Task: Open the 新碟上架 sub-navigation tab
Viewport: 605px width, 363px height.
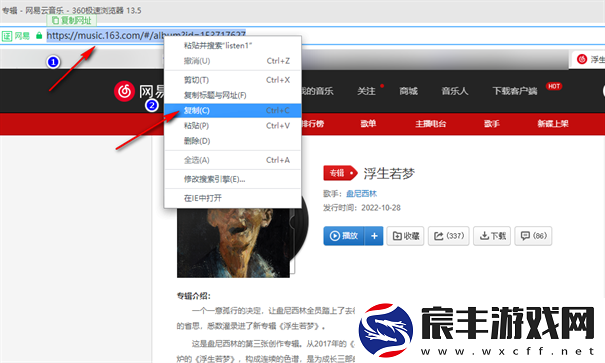Action: pos(553,124)
